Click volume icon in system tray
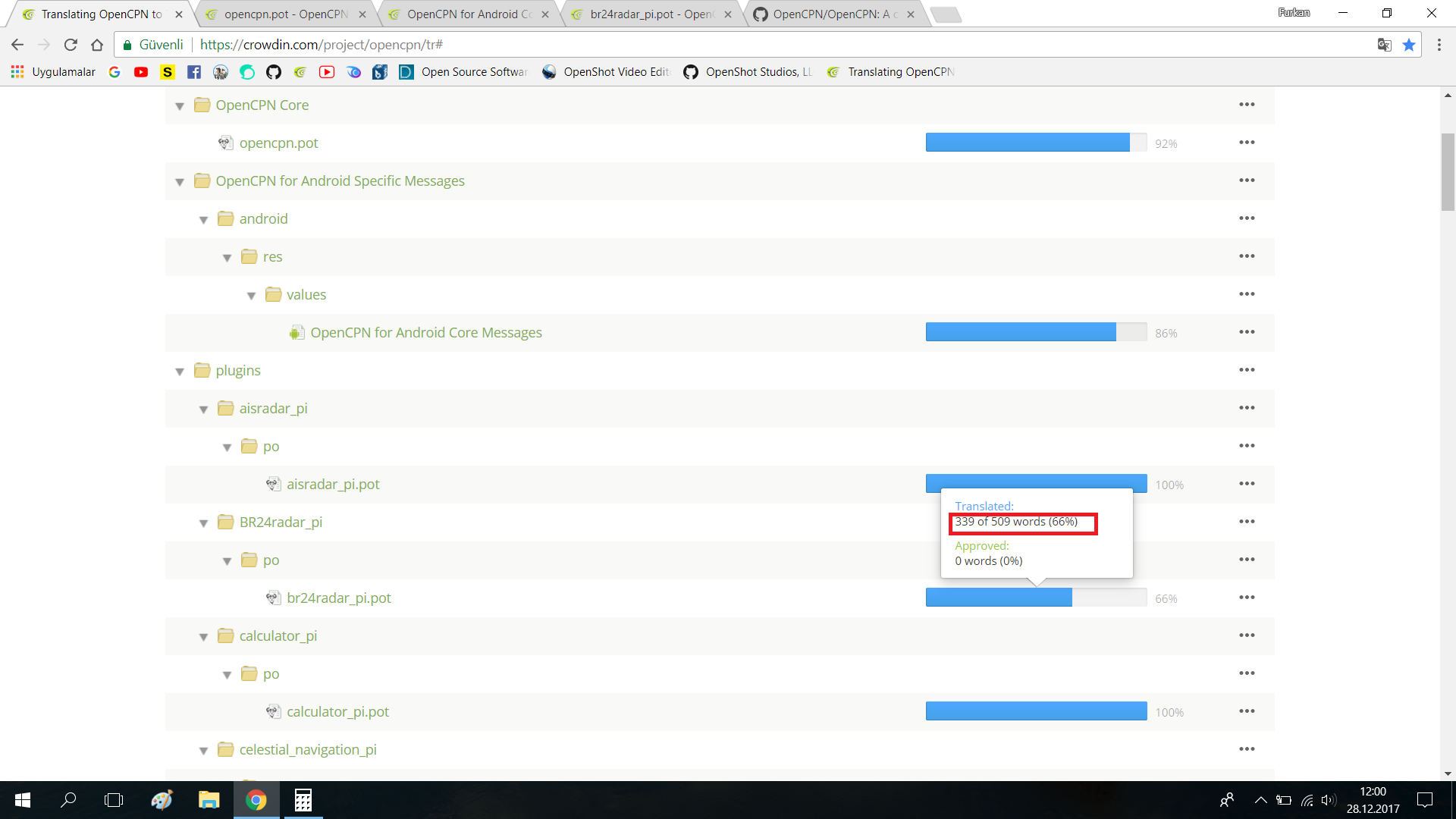Viewport: 1456px width, 819px height. pos(1328,800)
